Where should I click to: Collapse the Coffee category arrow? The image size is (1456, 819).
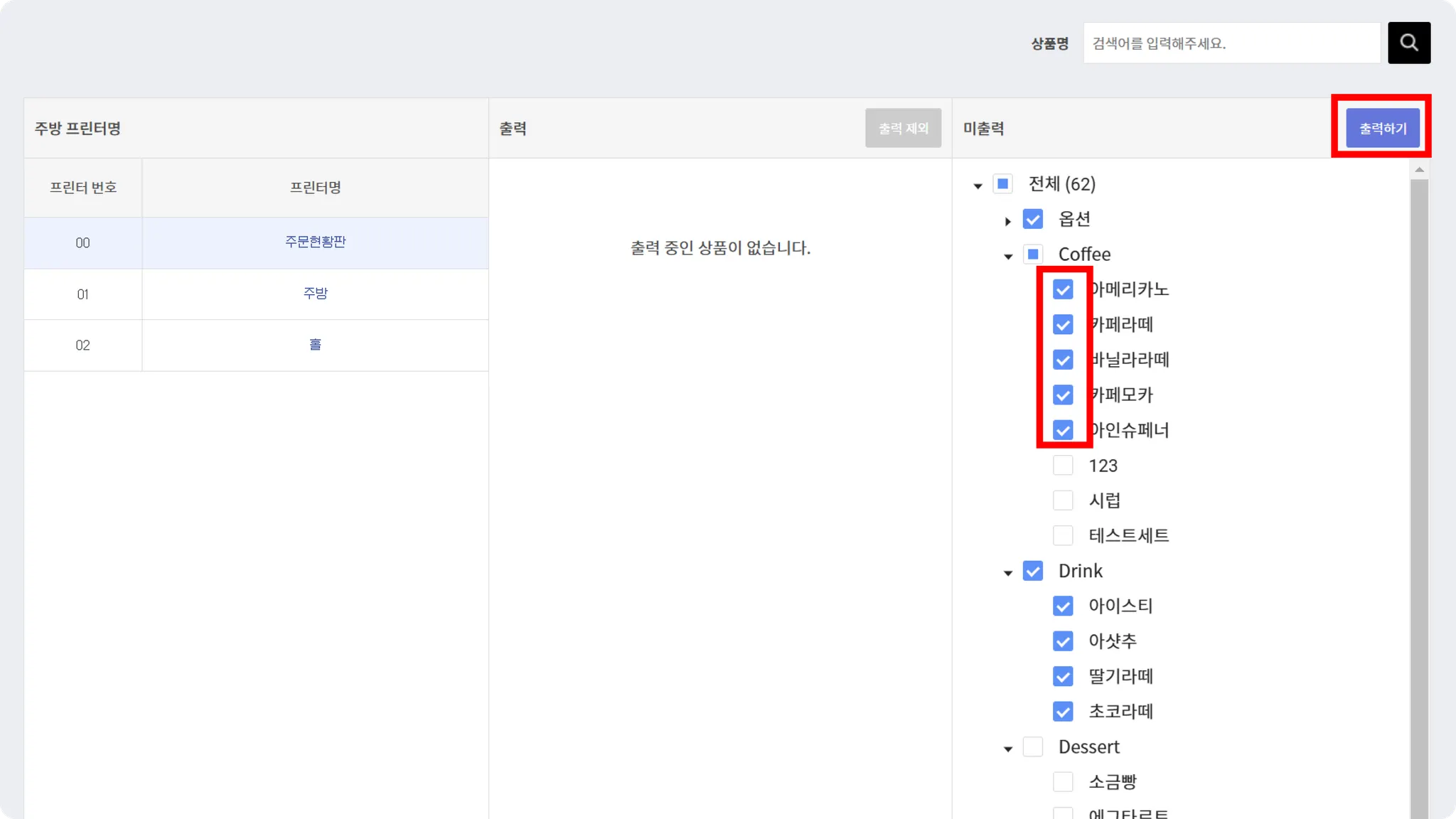pos(1007,256)
